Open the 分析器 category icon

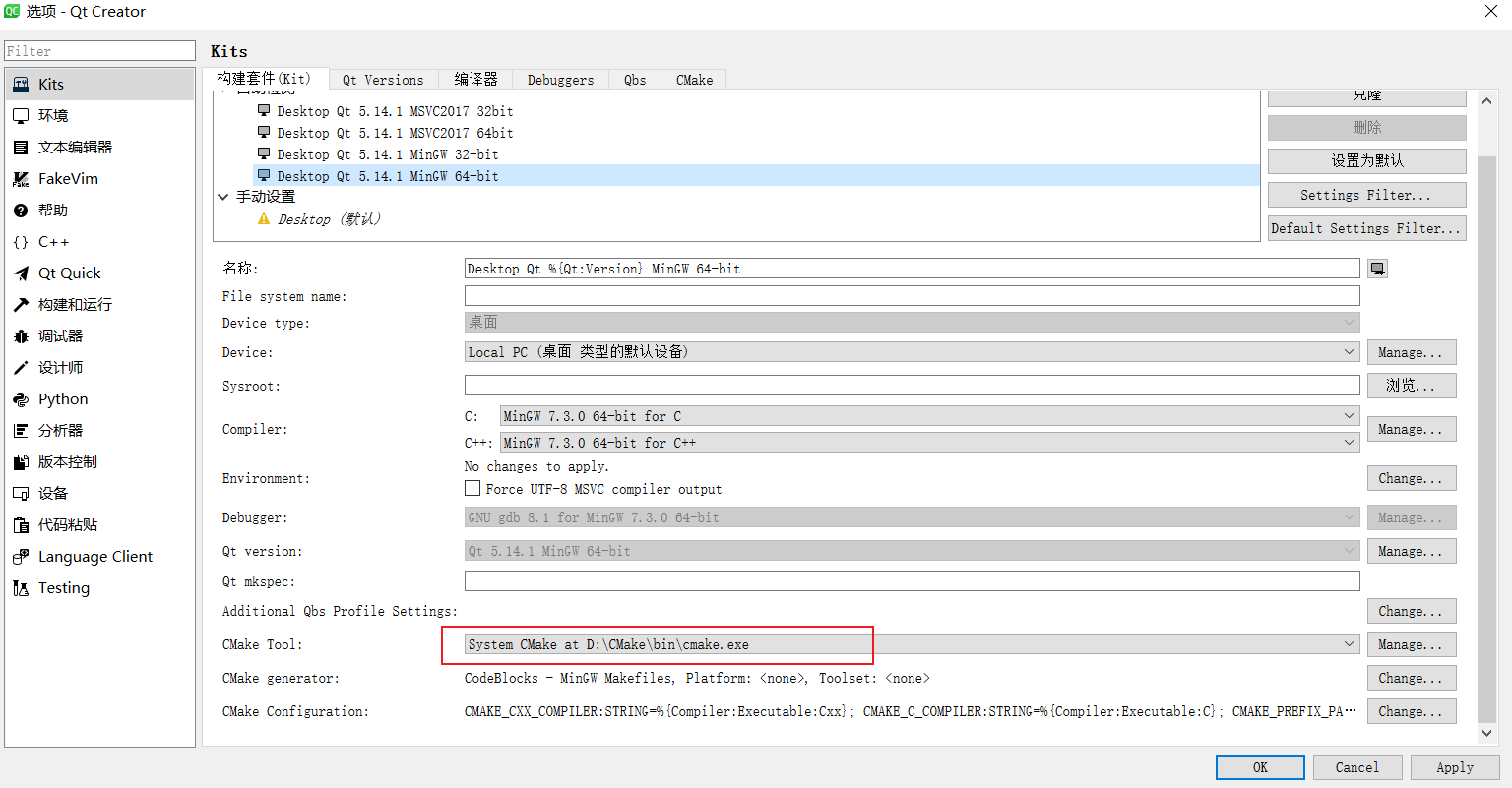pyautogui.click(x=21, y=431)
